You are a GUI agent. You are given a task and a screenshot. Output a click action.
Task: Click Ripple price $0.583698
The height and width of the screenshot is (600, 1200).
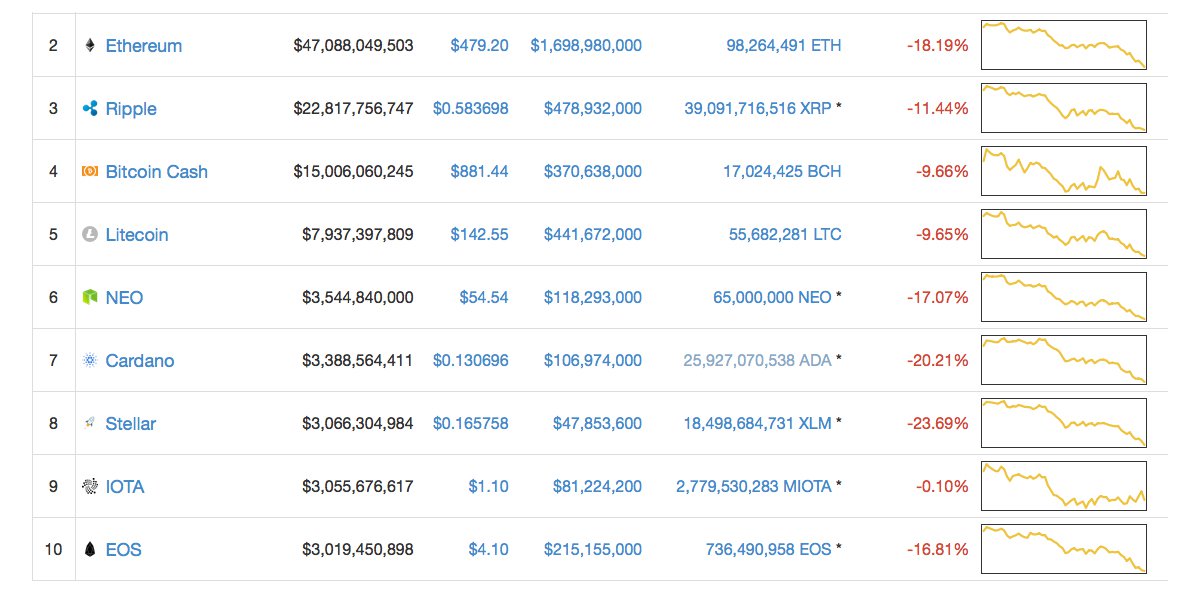click(x=471, y=108)
